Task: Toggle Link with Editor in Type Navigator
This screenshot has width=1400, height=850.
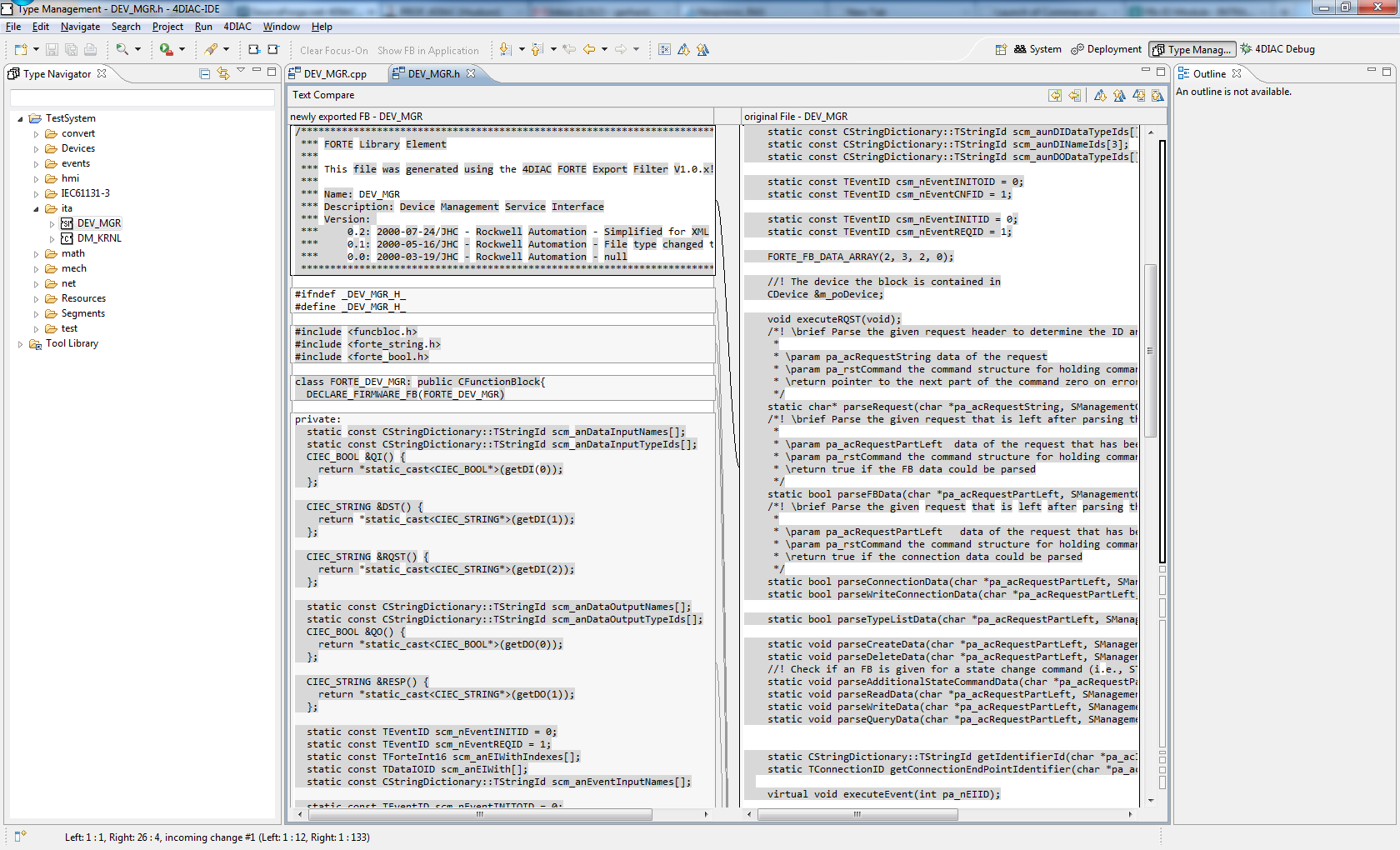Action: click(x=223, y=73)
